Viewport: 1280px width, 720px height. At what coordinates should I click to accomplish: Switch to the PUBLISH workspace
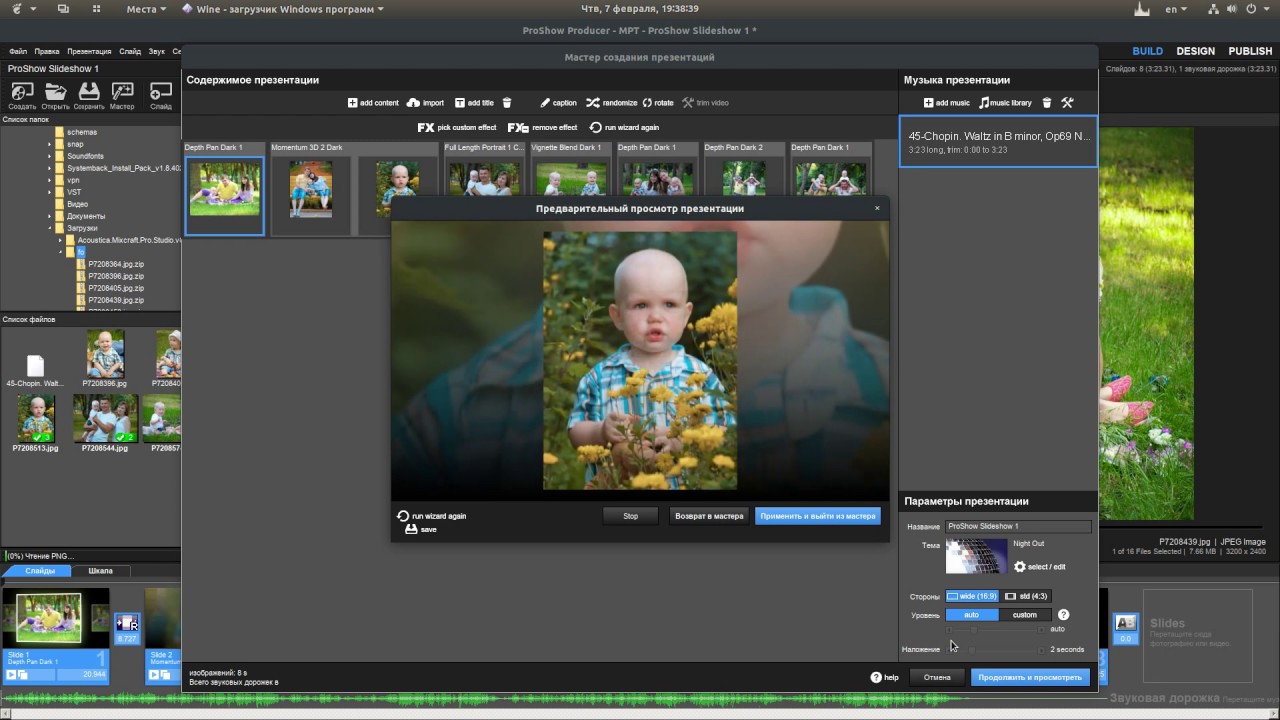(1250, 51)
